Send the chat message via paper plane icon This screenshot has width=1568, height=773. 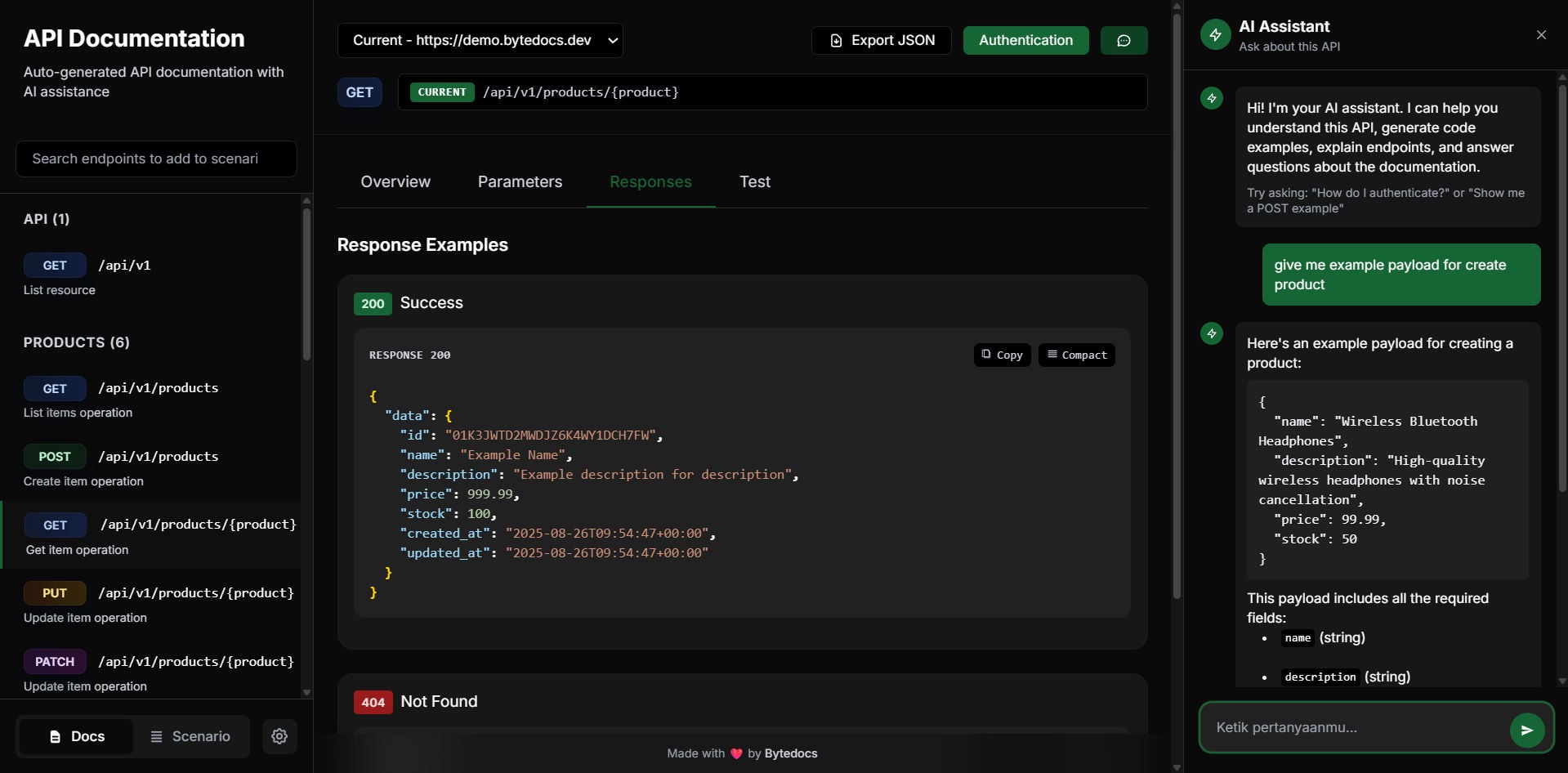[1527, 729]
